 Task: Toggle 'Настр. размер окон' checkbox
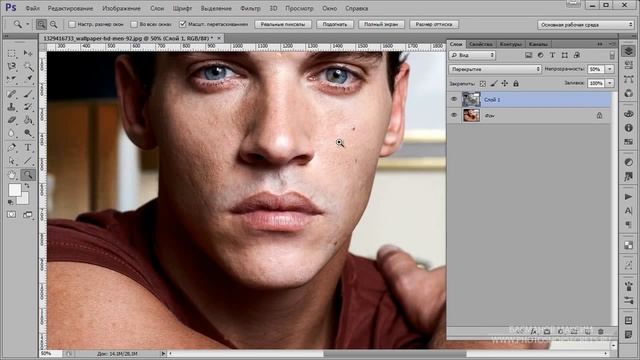point(72,24)
